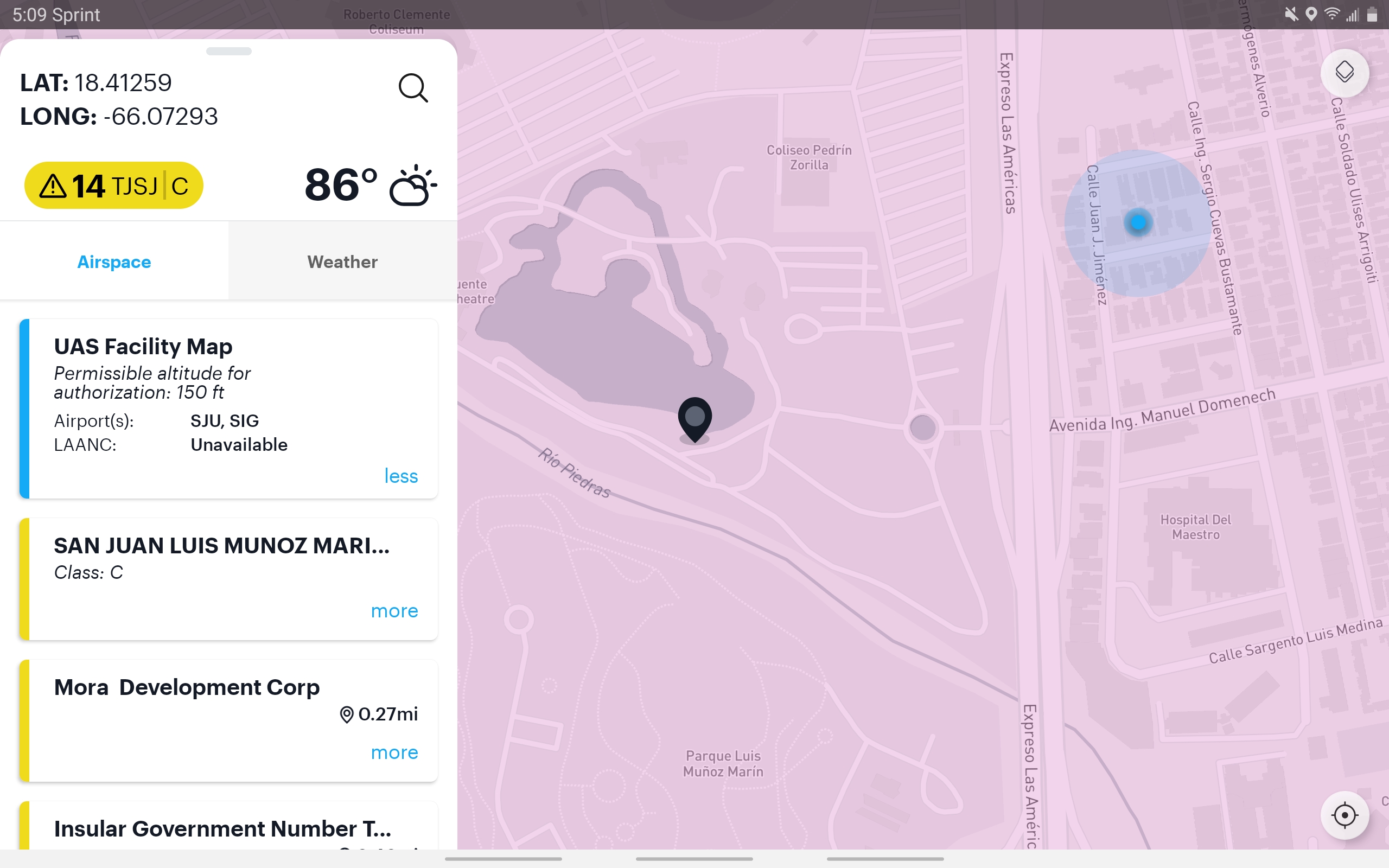Tap the Parque Luis Muñoz Marín map label
The height and width of the screenshot is (868, 1389).
(723, 763)
